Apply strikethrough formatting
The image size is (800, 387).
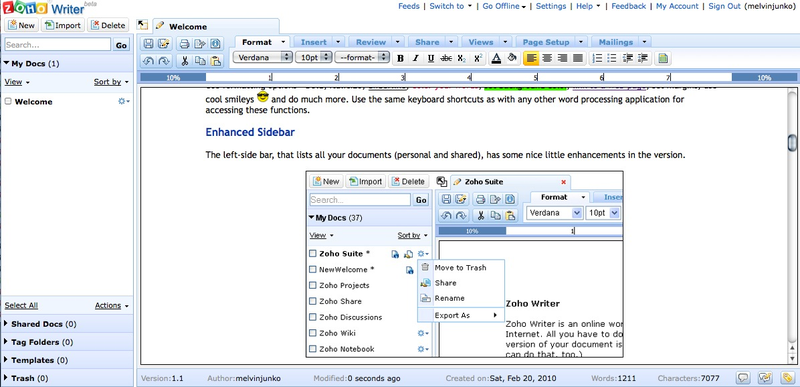pyautogui.click(x=446, y=58)
